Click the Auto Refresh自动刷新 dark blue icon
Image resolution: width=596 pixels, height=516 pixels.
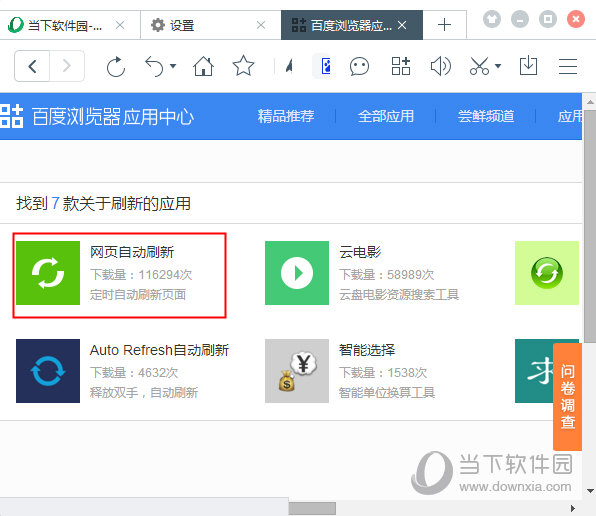[x=48, y=371]
